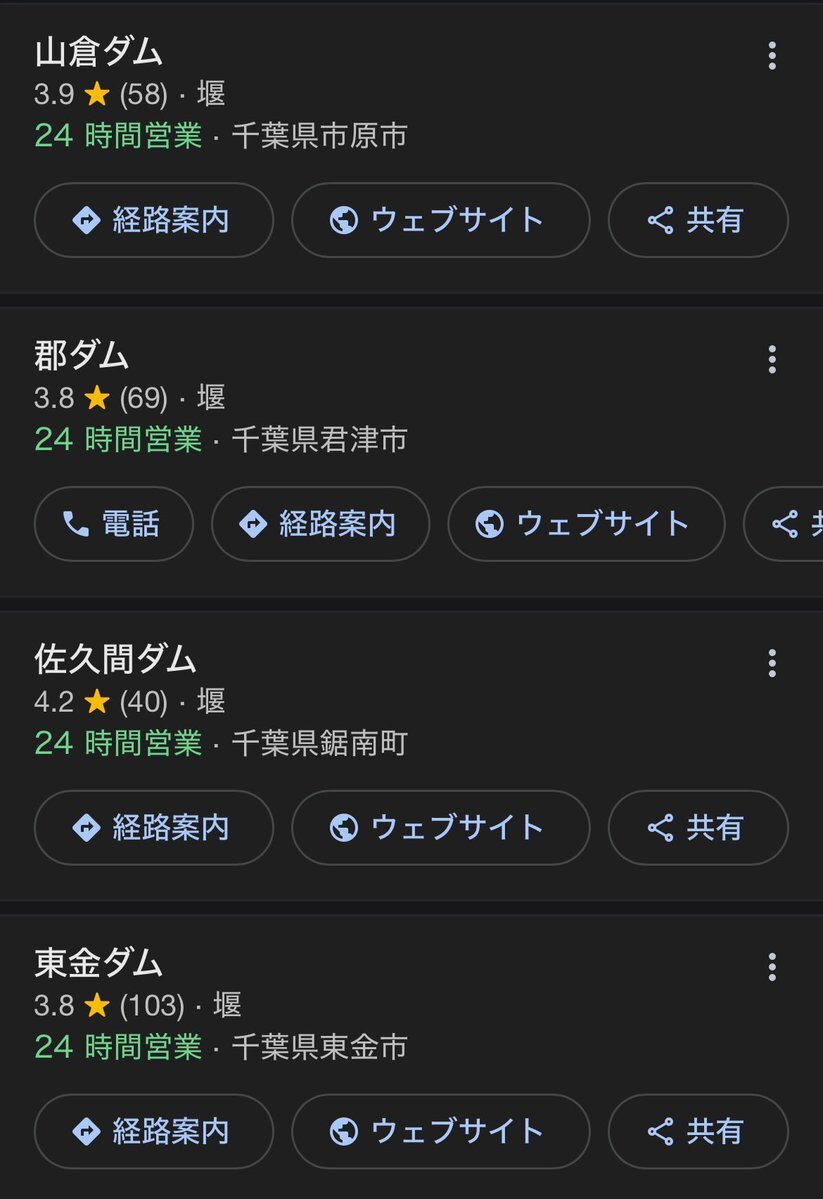Start 経路案内 to 東金ダム

click(x=154, y=1131)
